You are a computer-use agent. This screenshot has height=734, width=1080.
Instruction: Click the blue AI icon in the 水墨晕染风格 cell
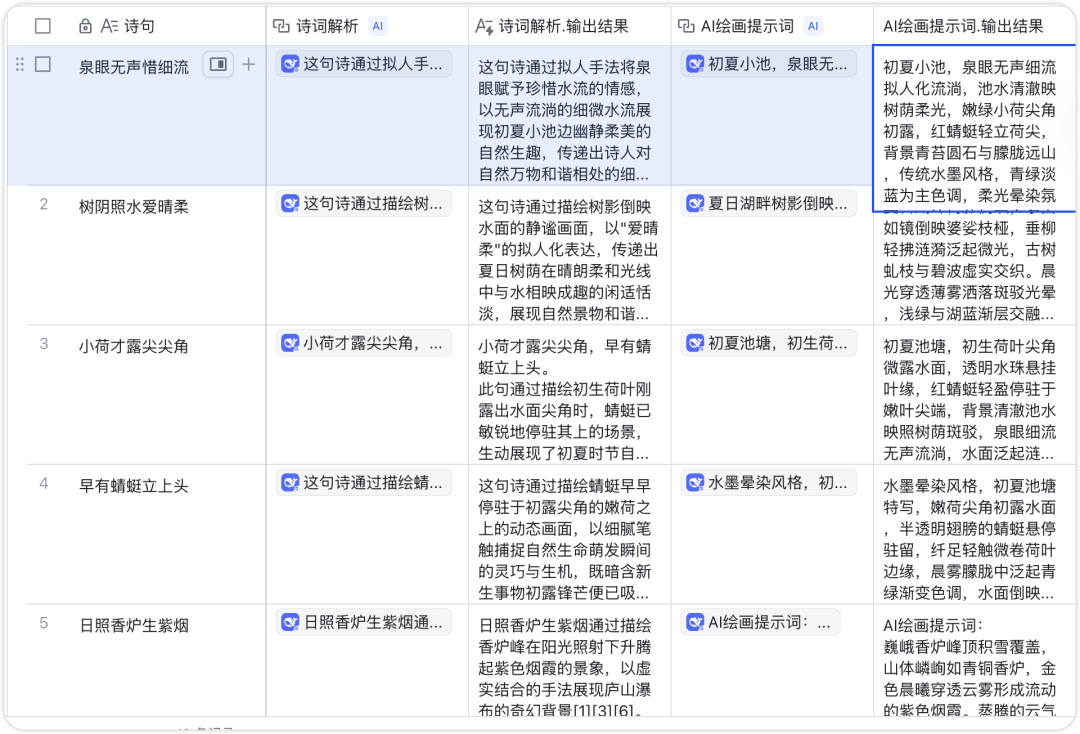tap(694, 482)
